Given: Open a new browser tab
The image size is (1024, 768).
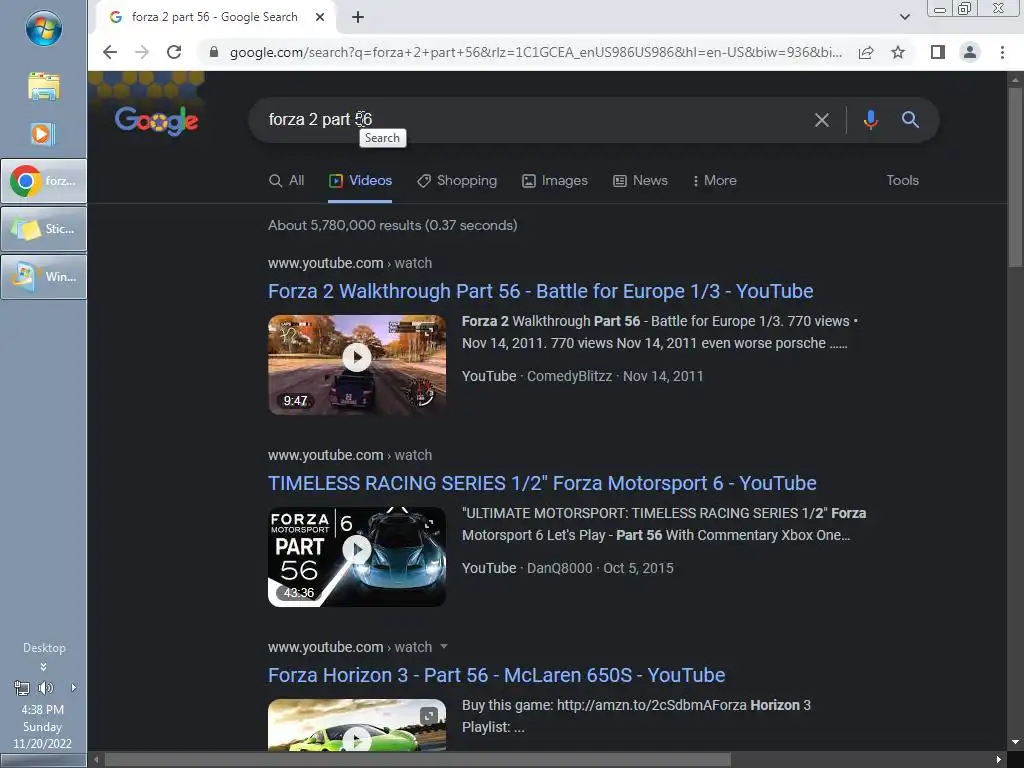Looking at the screenshot, I should [x=358, y=17].
